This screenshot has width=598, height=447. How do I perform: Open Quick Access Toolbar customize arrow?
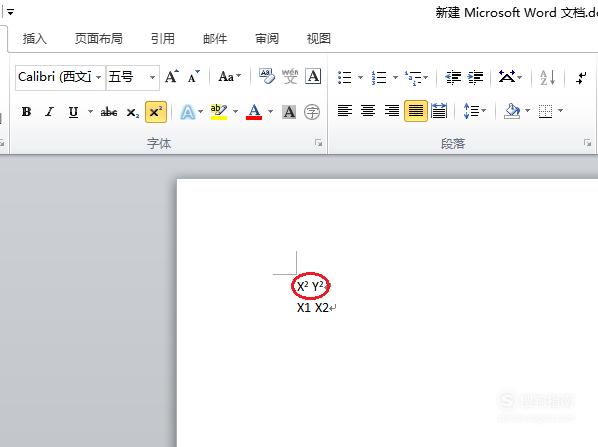(11, 12)
